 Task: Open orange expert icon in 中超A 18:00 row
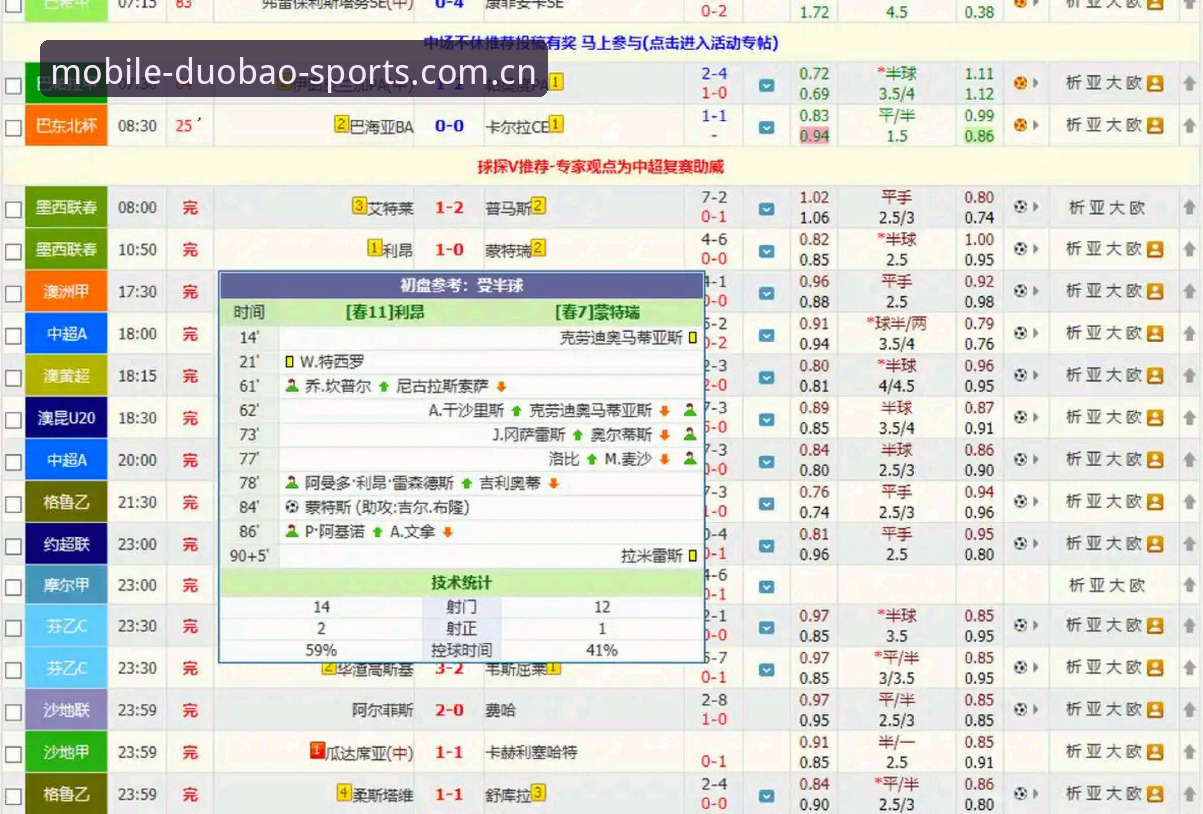tap(1156, 333)
